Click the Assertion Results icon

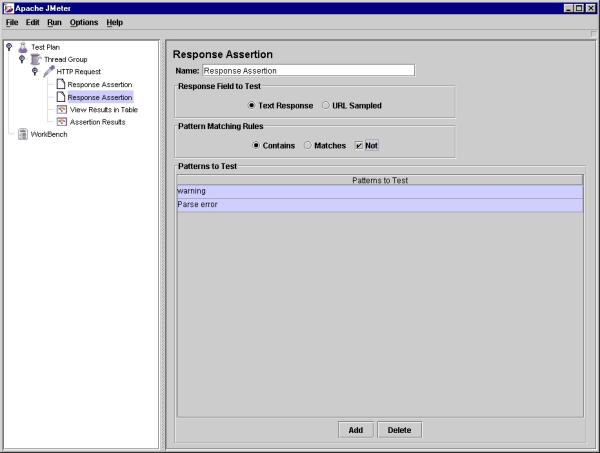tap(62, 122)
